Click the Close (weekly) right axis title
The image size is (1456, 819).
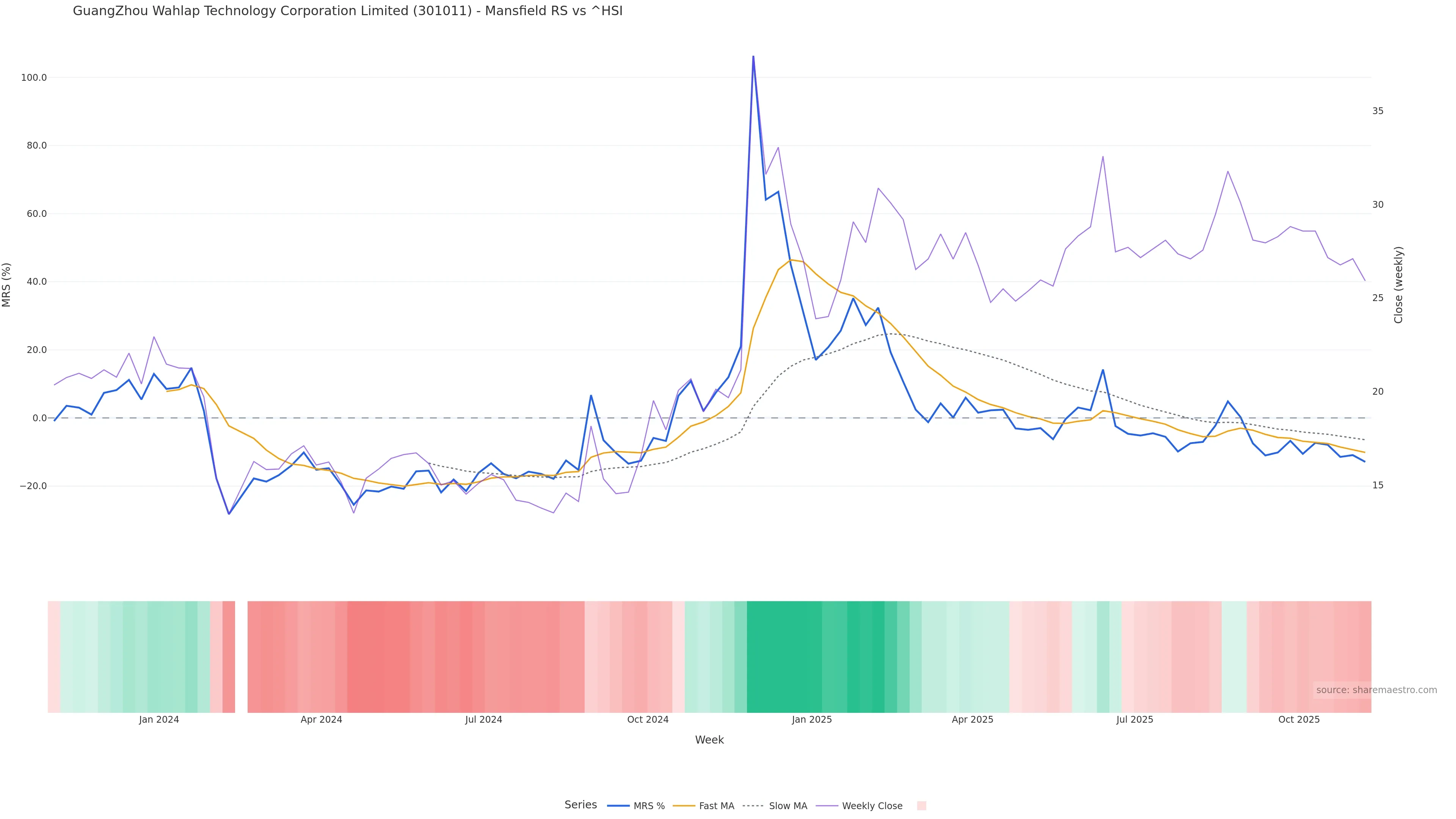coord(1398,285)
